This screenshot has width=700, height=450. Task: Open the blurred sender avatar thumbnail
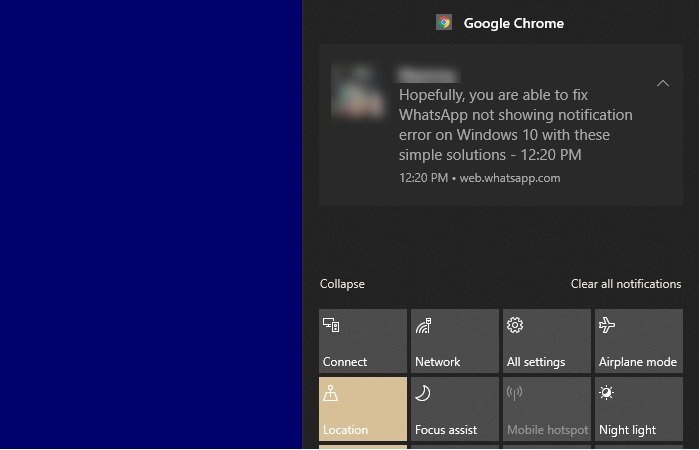pyautogui.click(x=358, y=92)
